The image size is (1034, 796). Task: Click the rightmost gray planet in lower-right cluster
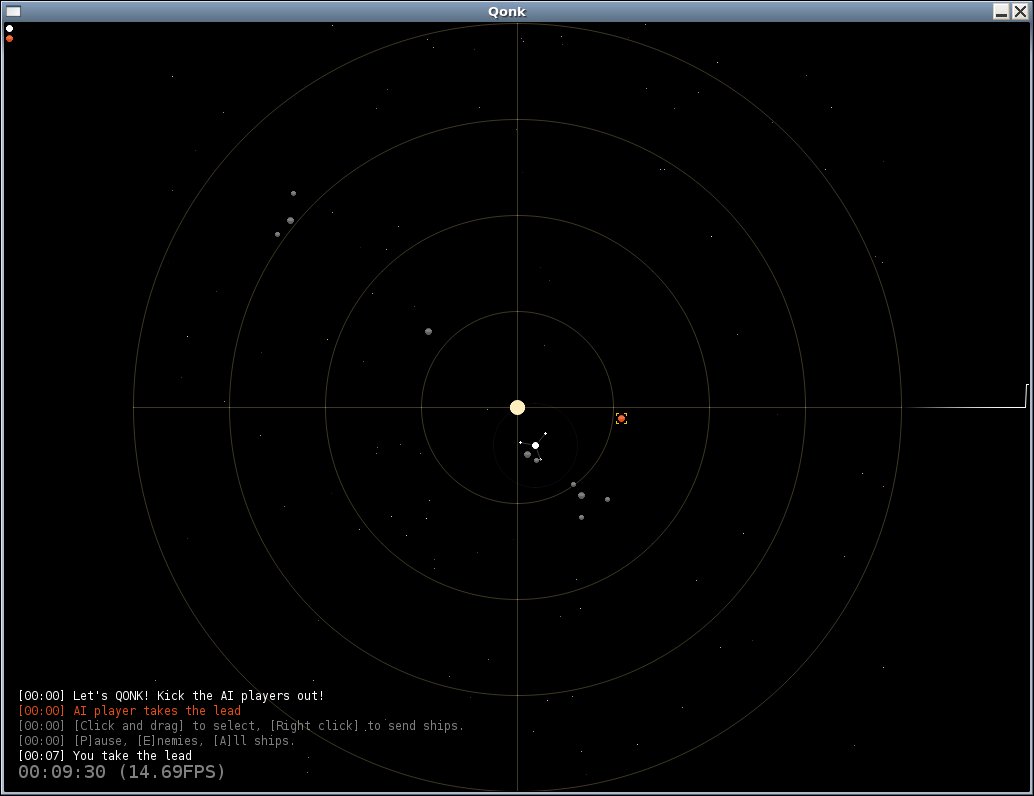pyautogui.click(x=607, y=499)
